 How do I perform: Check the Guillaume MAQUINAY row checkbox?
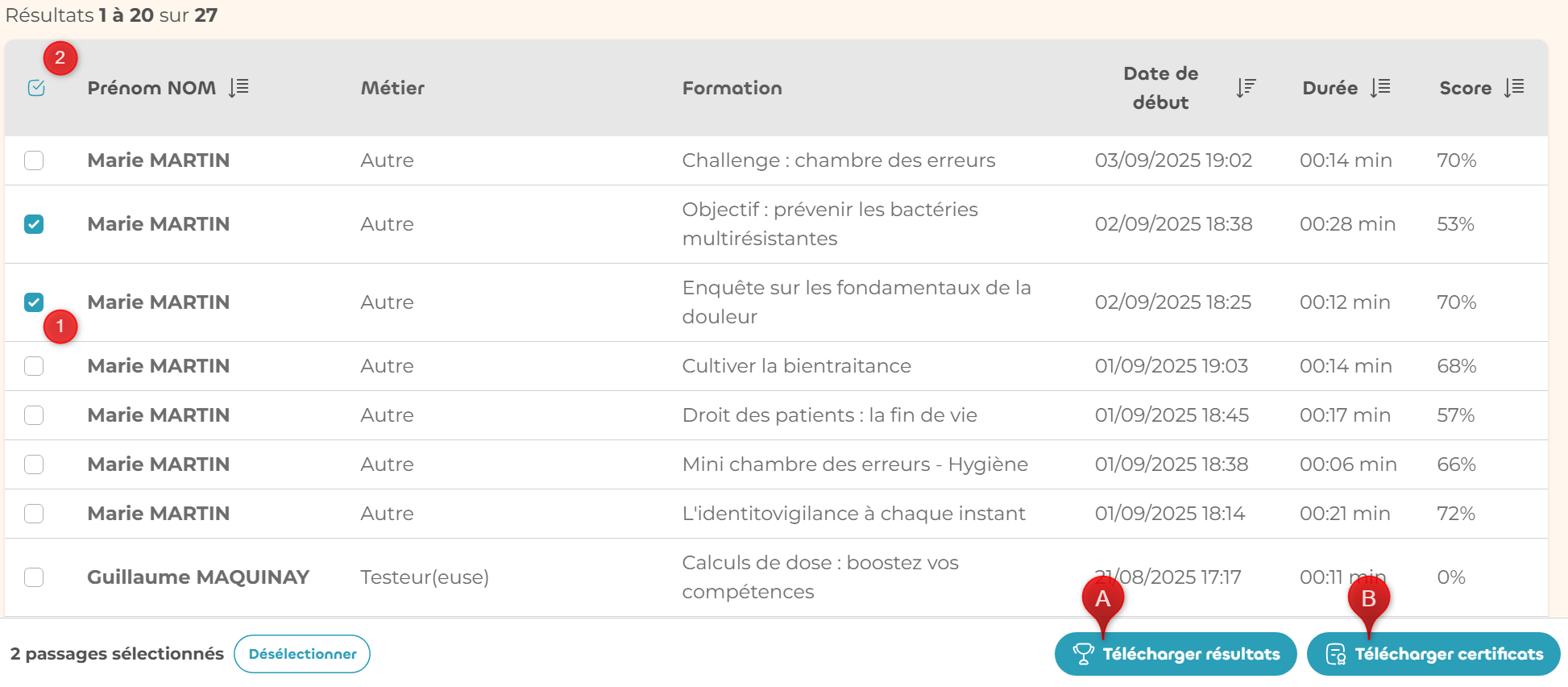[34, 577]
